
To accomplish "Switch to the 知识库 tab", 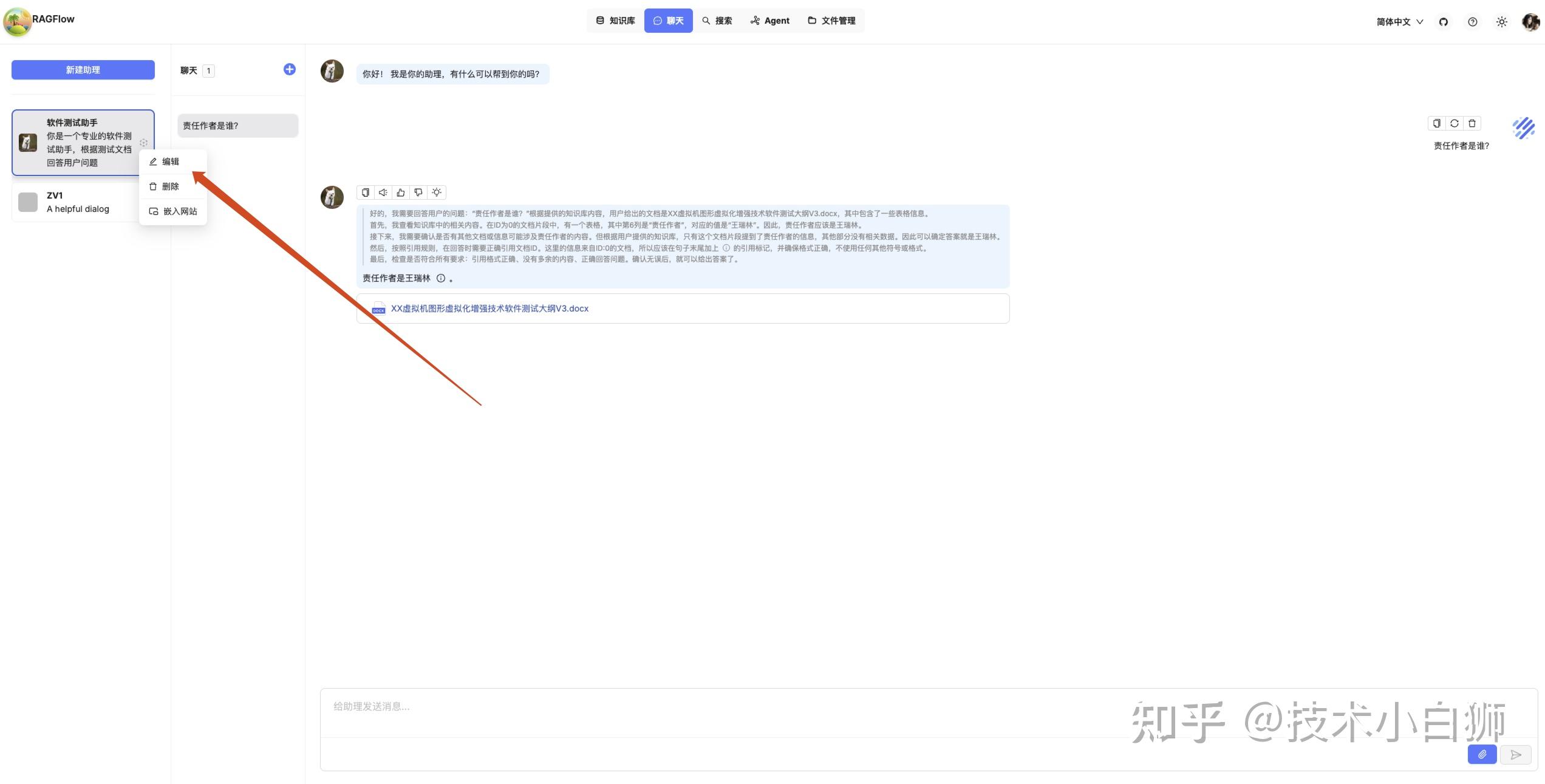I will coord(615,21).
